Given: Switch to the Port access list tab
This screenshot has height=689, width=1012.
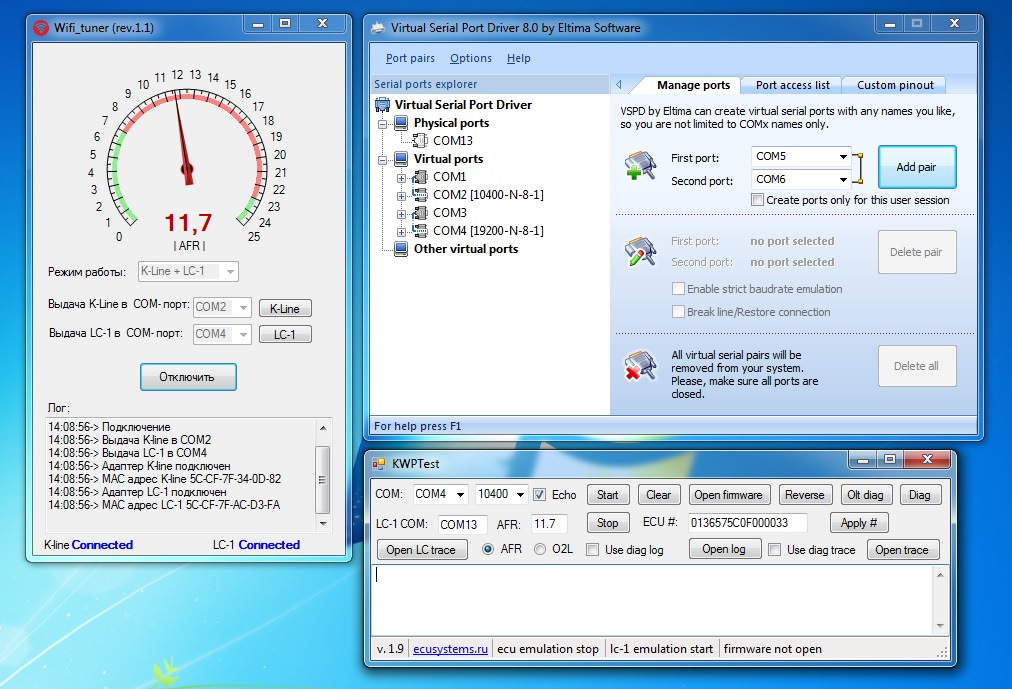Looking at the screenshot, I should [x=792, y=85].
